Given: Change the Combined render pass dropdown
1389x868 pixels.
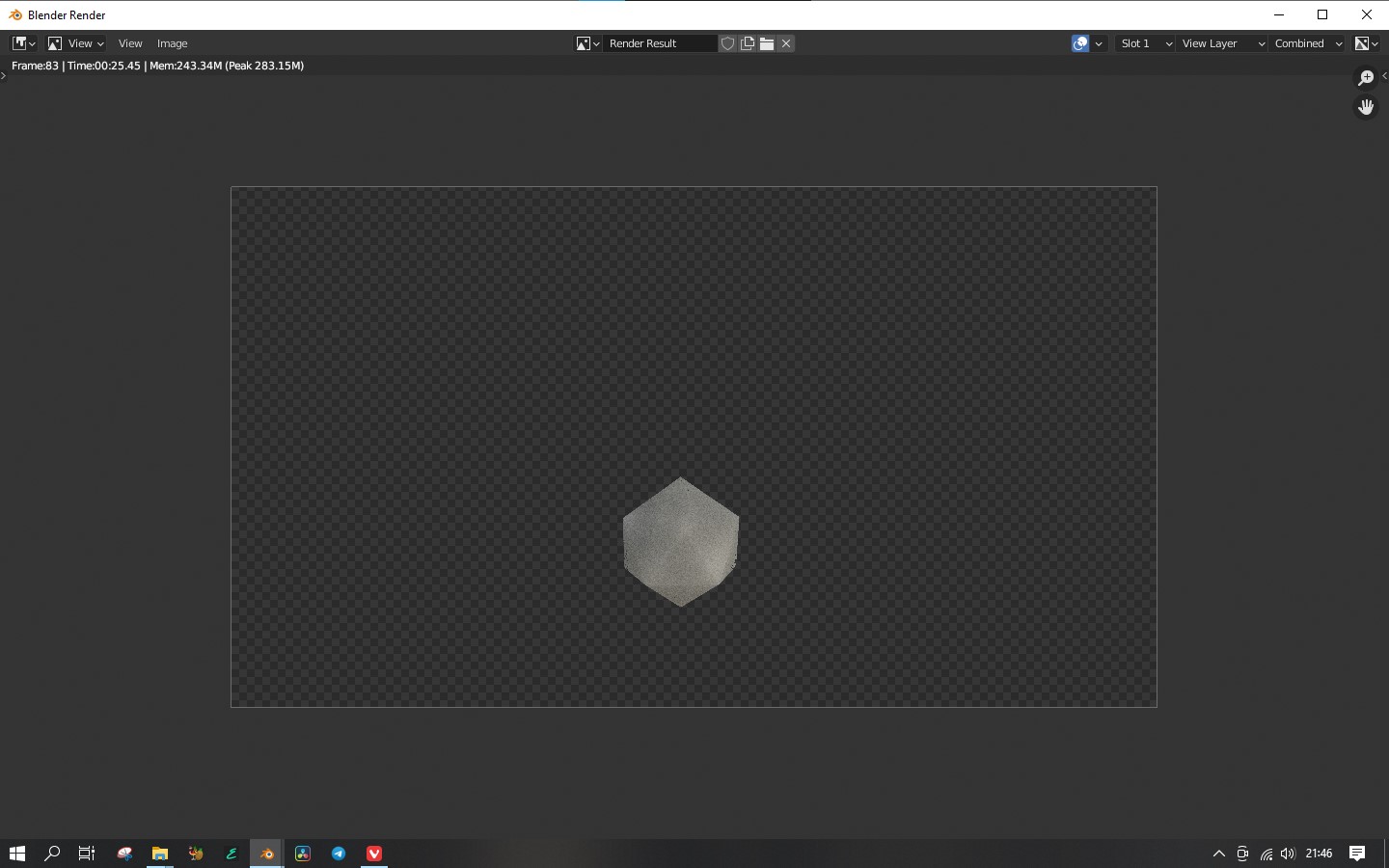Looking at the screenshot, I should (1307, 43).
